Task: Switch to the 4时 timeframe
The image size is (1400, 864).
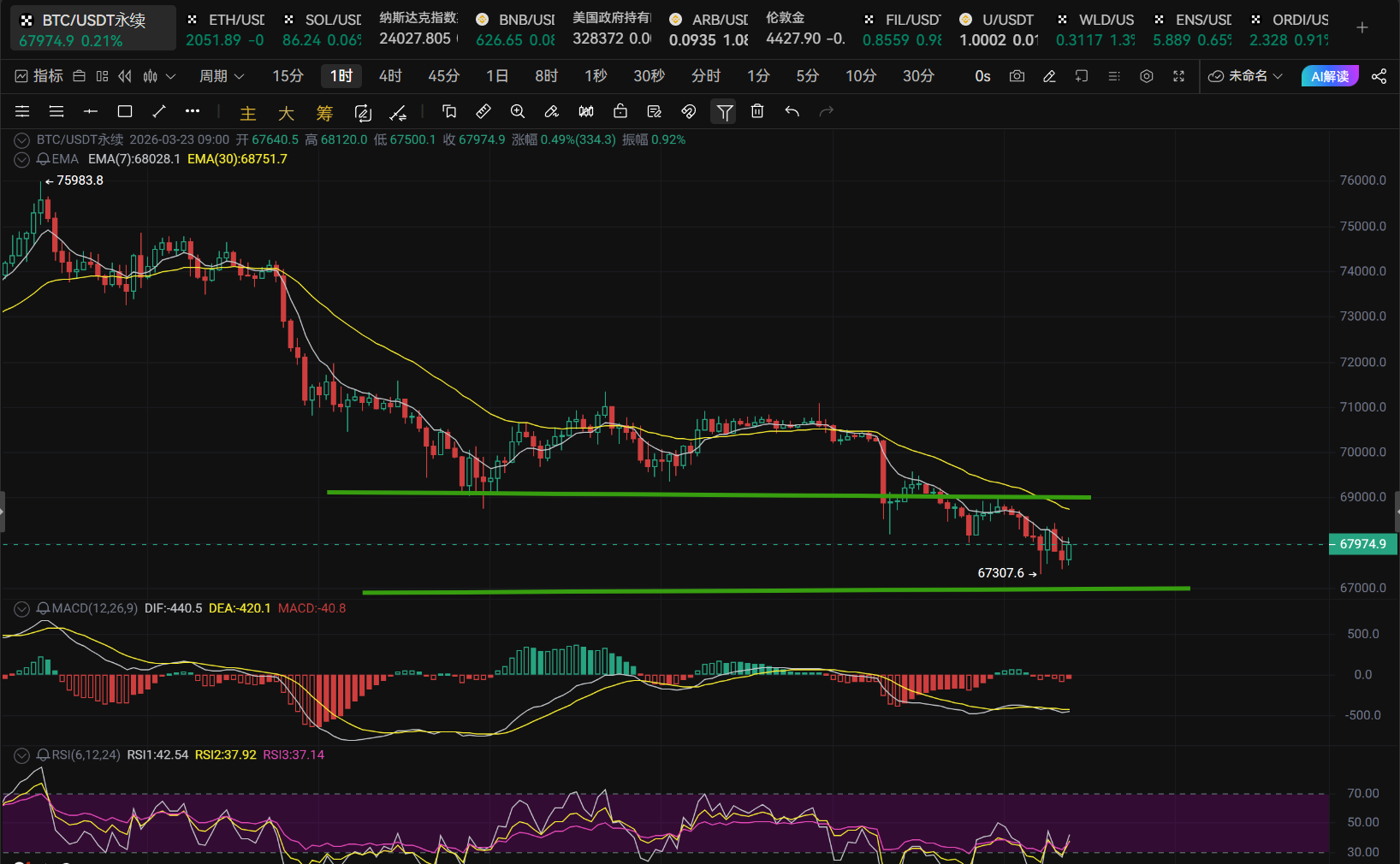Action: tap(390, 76)
